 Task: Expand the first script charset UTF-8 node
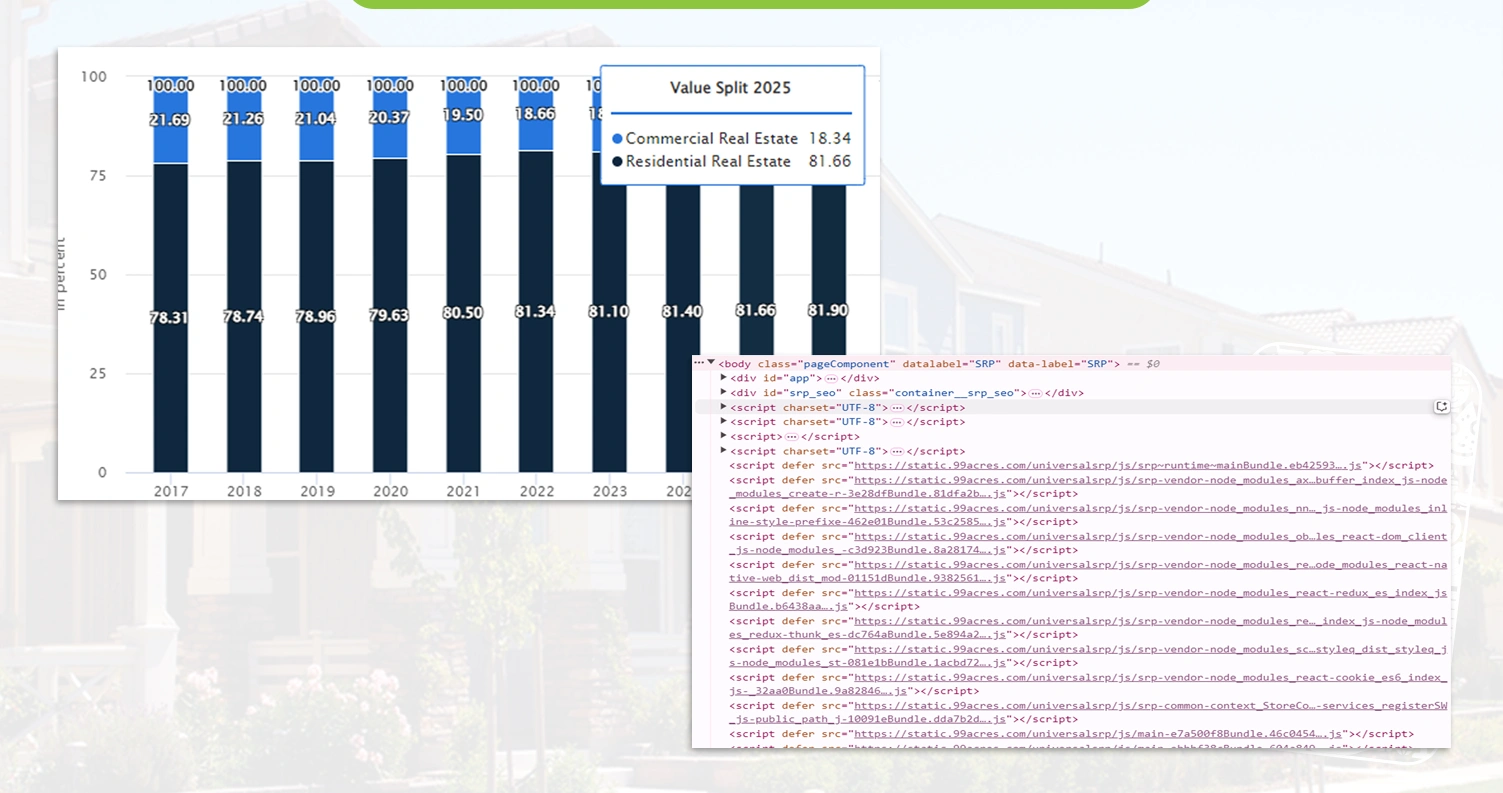click(x=723, y=407)
